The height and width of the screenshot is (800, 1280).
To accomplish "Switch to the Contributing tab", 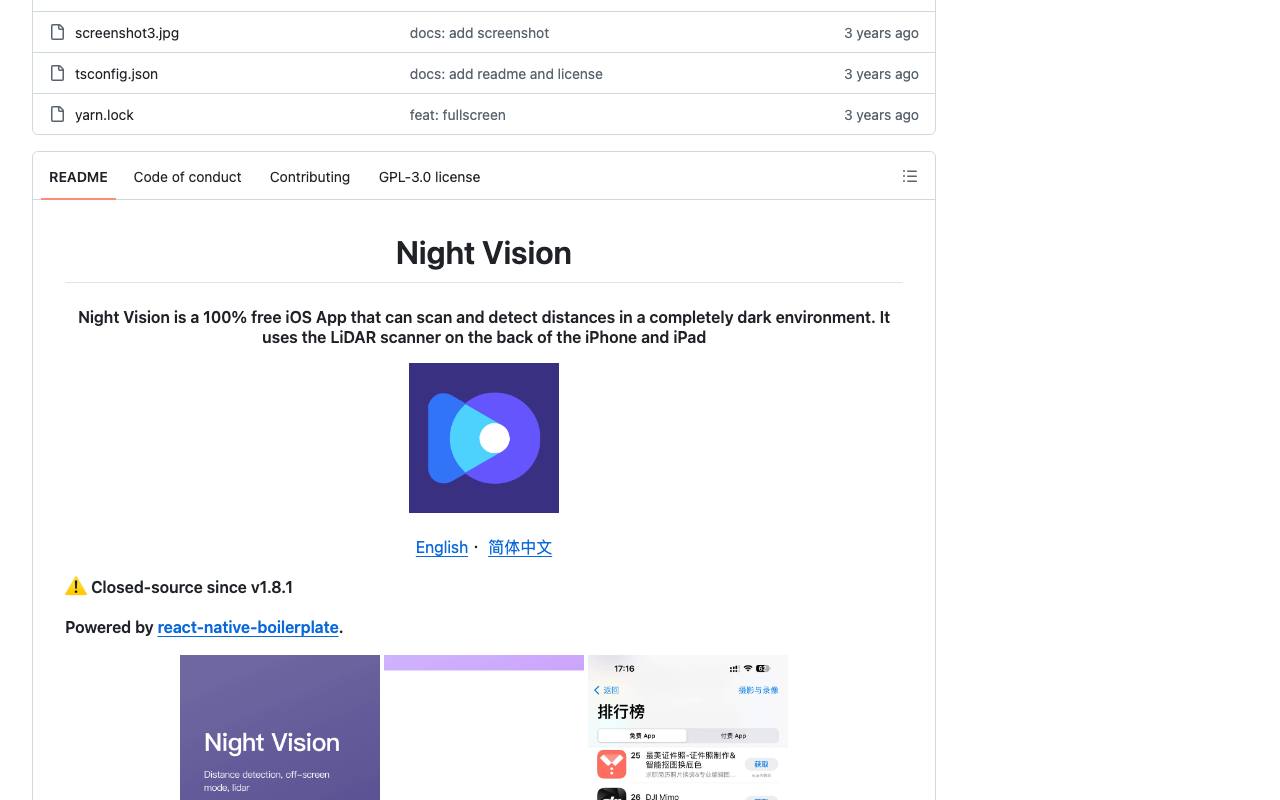I will coord(310,177).
